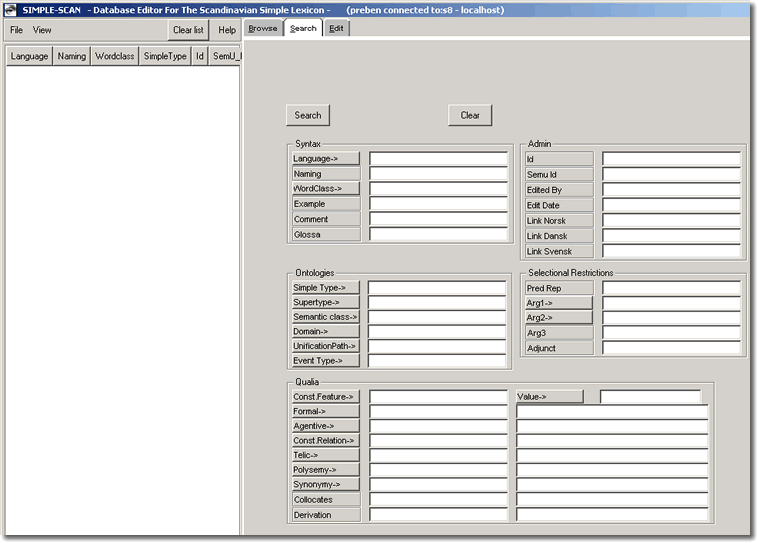
Task: Click the Search button
Action: (x=307, y=115)
